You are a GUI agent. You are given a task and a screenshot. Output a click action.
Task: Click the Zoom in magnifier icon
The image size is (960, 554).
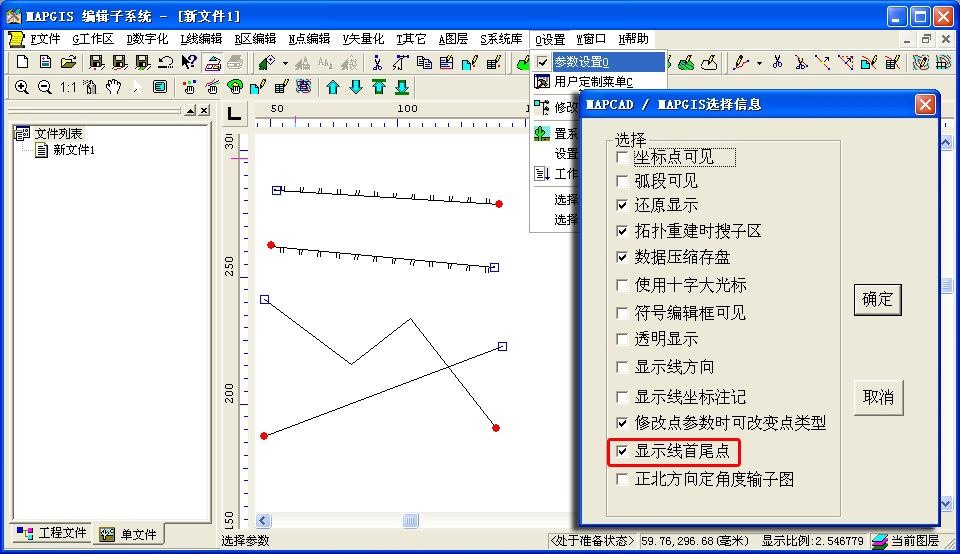(21, 87)
